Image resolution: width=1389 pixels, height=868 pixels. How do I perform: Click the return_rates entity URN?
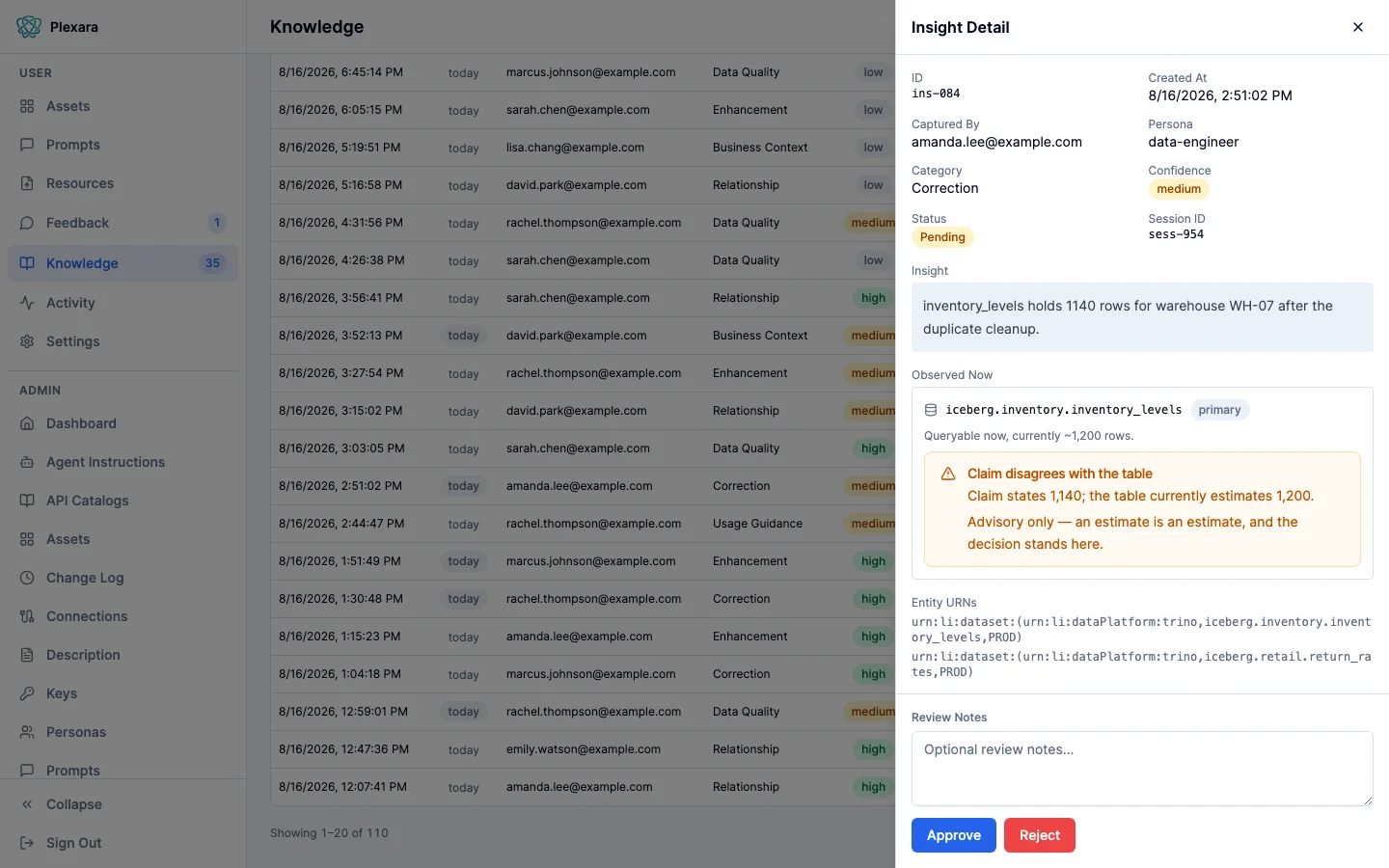[1141, 665]
